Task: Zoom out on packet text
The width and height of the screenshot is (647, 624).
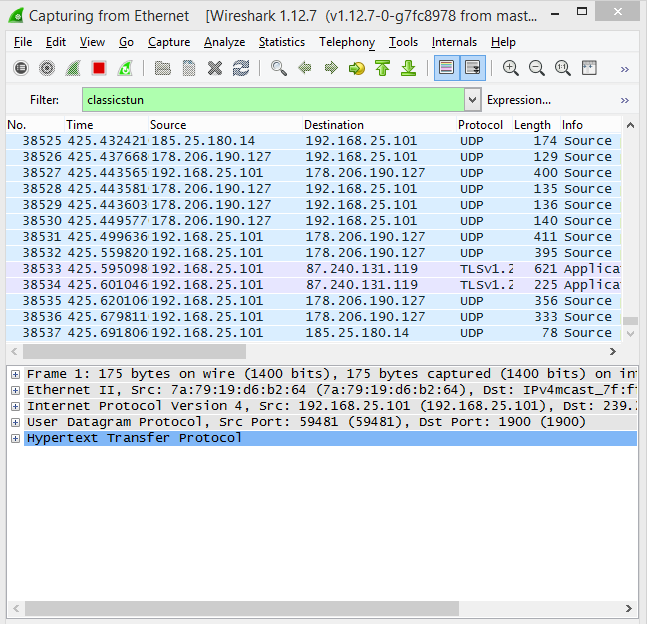Action: 536,68
